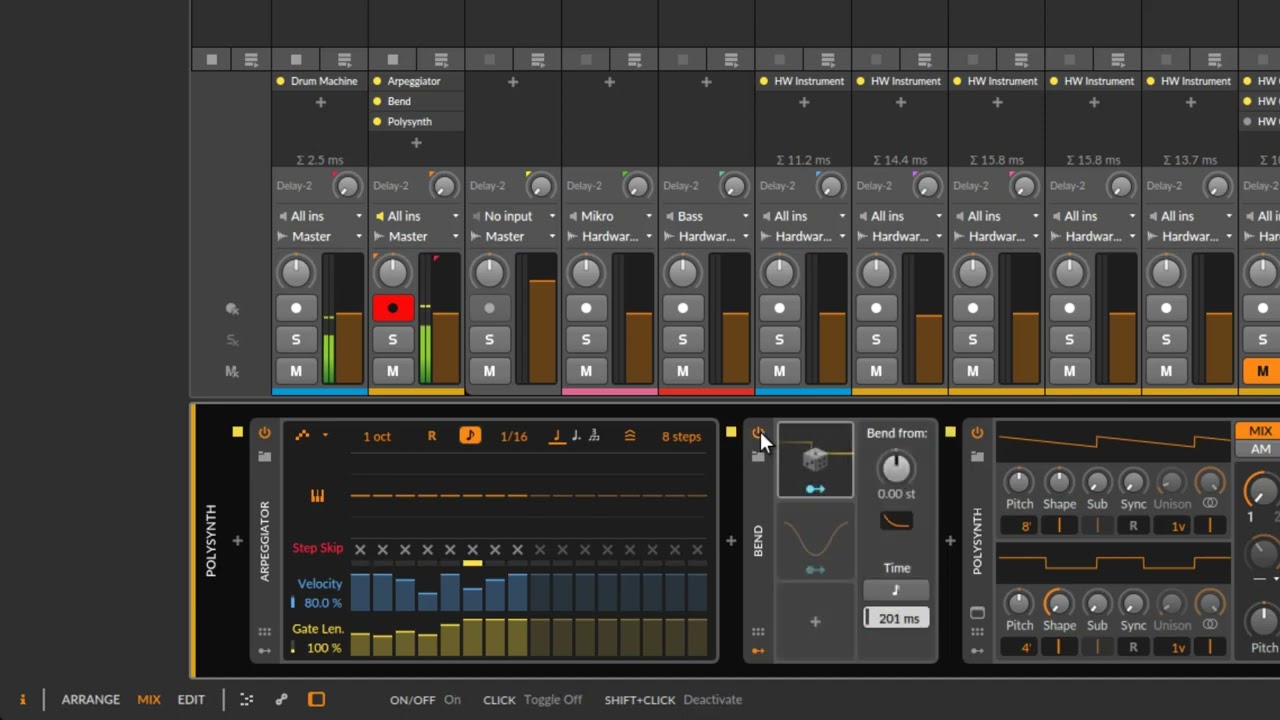Open the link chain panel icon in footer
Image resolution: width=1280 pixels, height=720 pixels.
(x=282, y=699)
